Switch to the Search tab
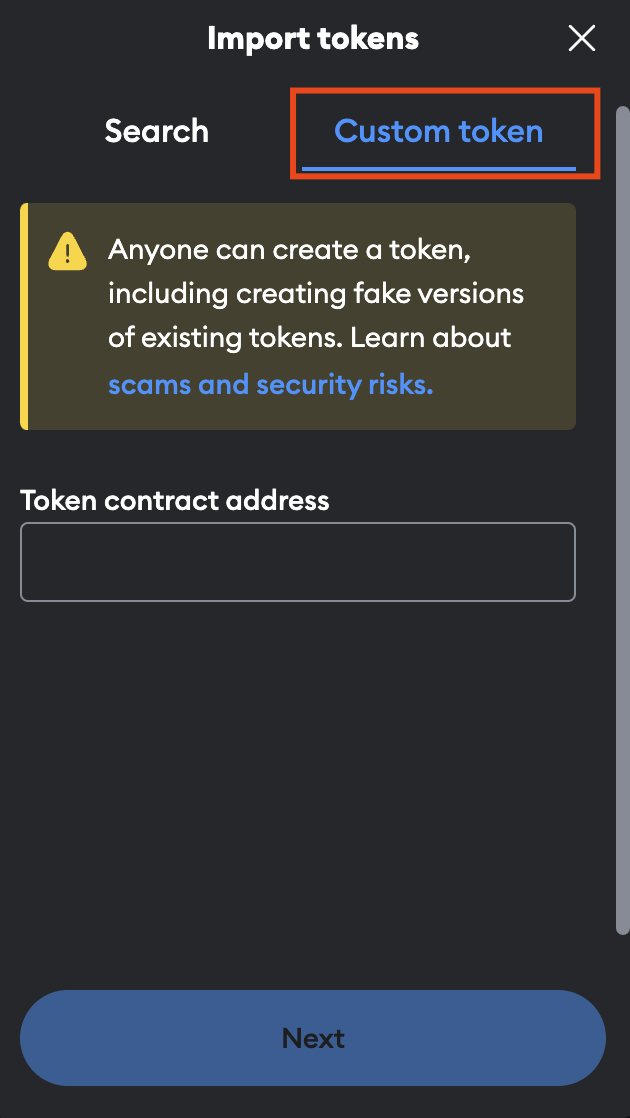Viewport: 630px width, 1118px height. (x=157, y=131)
